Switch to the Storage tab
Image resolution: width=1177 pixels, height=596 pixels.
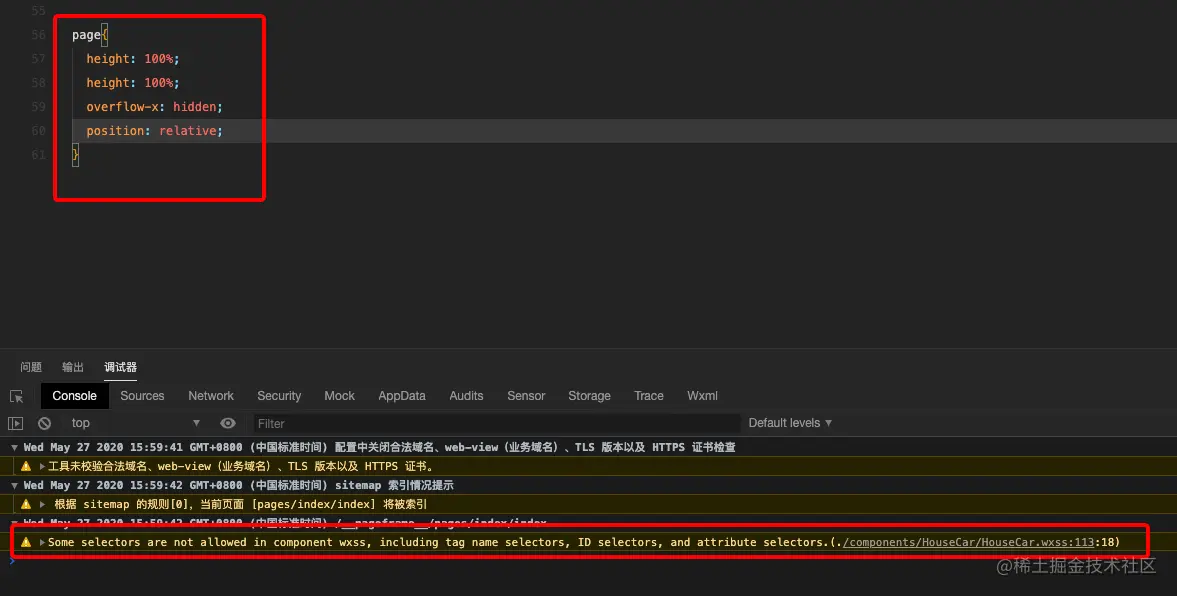[x=589, y=396]
